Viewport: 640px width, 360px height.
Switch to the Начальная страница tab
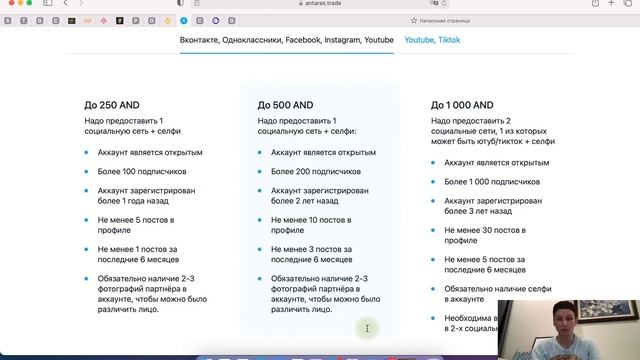(440, 20)
